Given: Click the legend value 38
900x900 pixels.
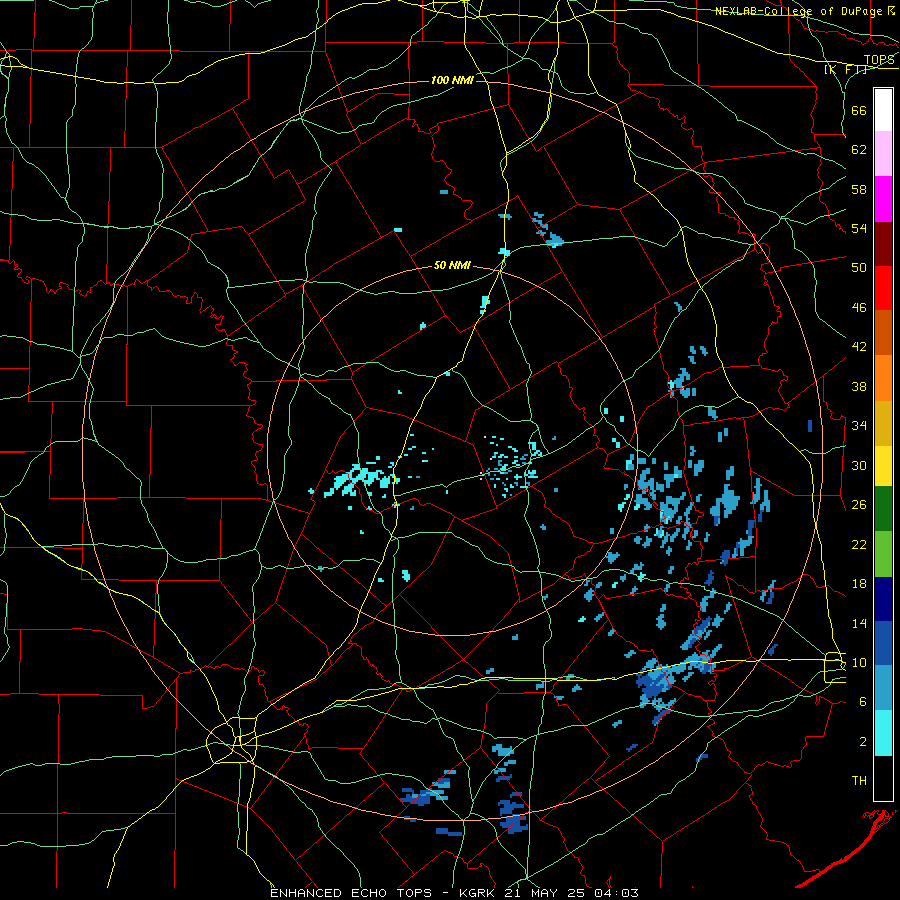Looking at the screenshot, I should [x=859, y=386].
